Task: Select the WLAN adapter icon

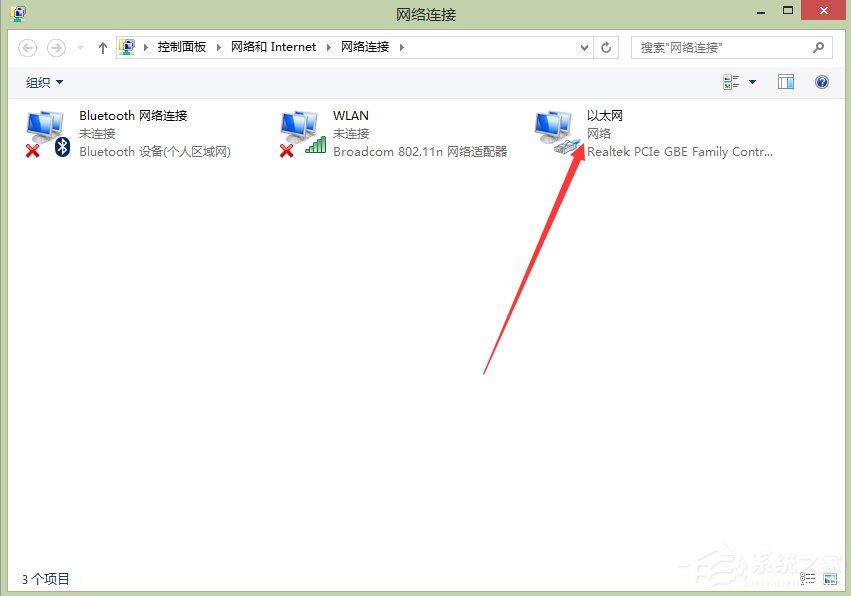Action: (x=303, y=134)
